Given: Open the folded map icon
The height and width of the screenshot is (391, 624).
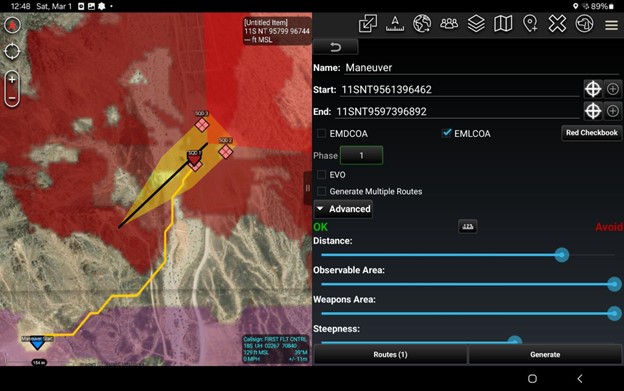Looking at the screenshot, I should (503, 24).
